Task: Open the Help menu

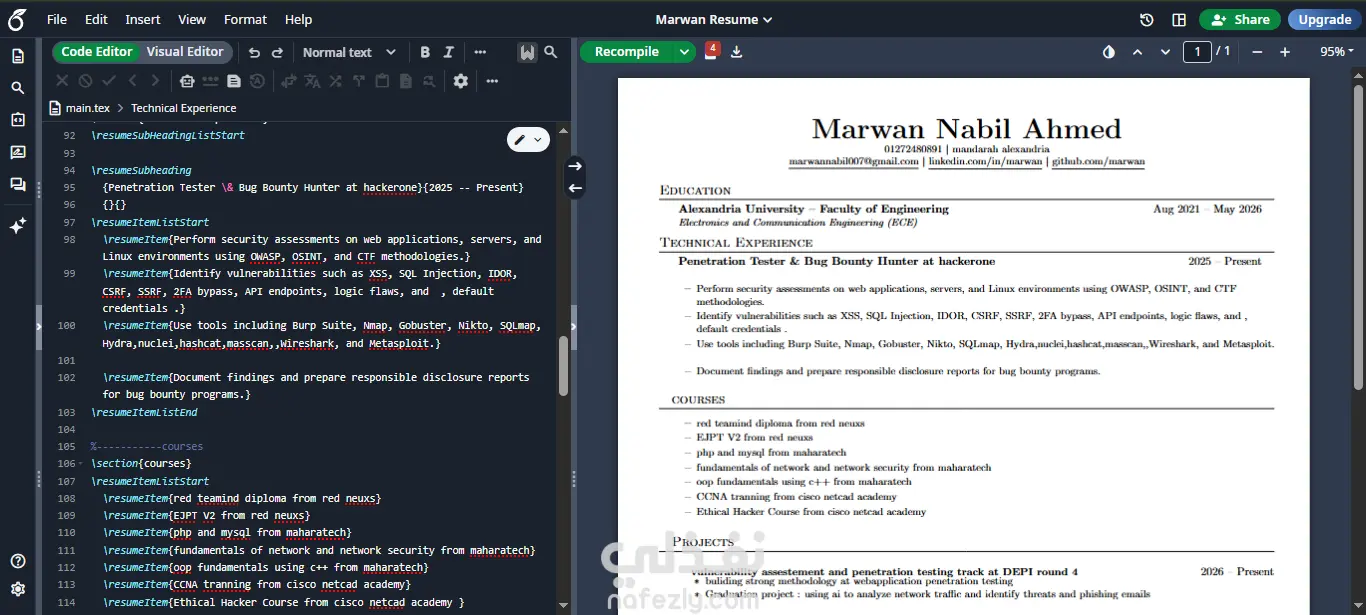Action: coord(298,20)
